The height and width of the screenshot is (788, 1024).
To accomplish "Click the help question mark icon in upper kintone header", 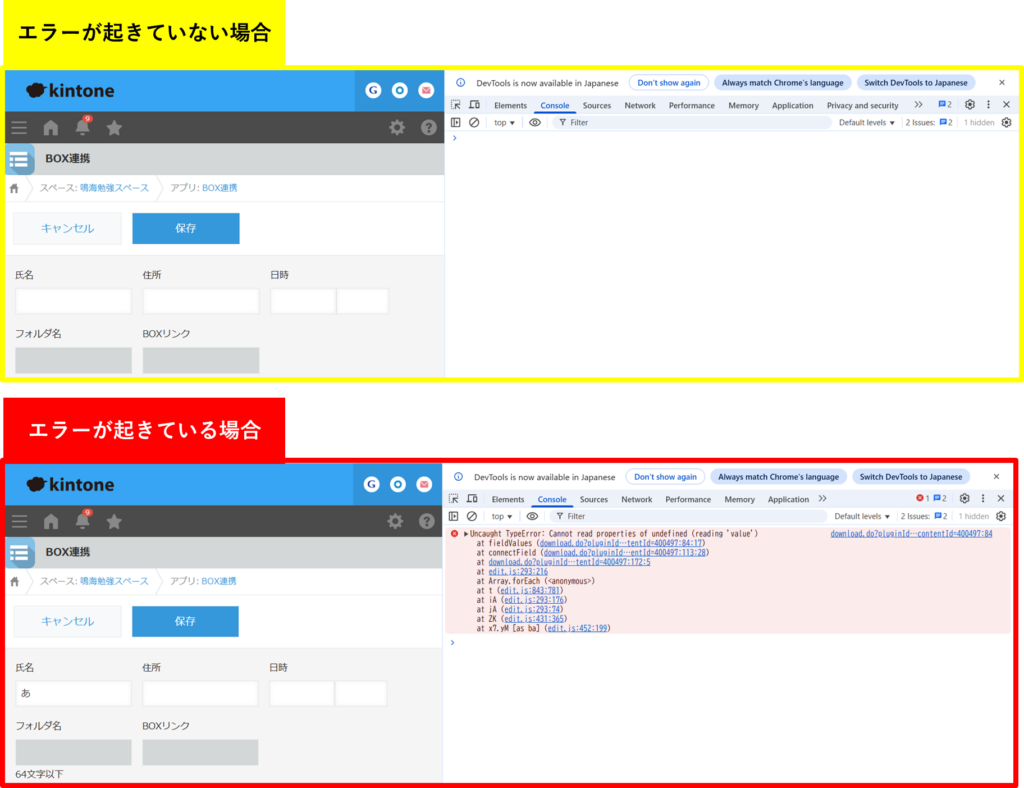I will 429,127.
